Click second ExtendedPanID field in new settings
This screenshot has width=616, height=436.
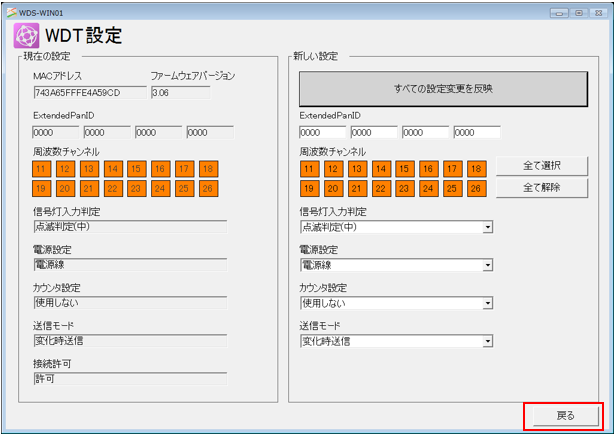coord(373,132)
